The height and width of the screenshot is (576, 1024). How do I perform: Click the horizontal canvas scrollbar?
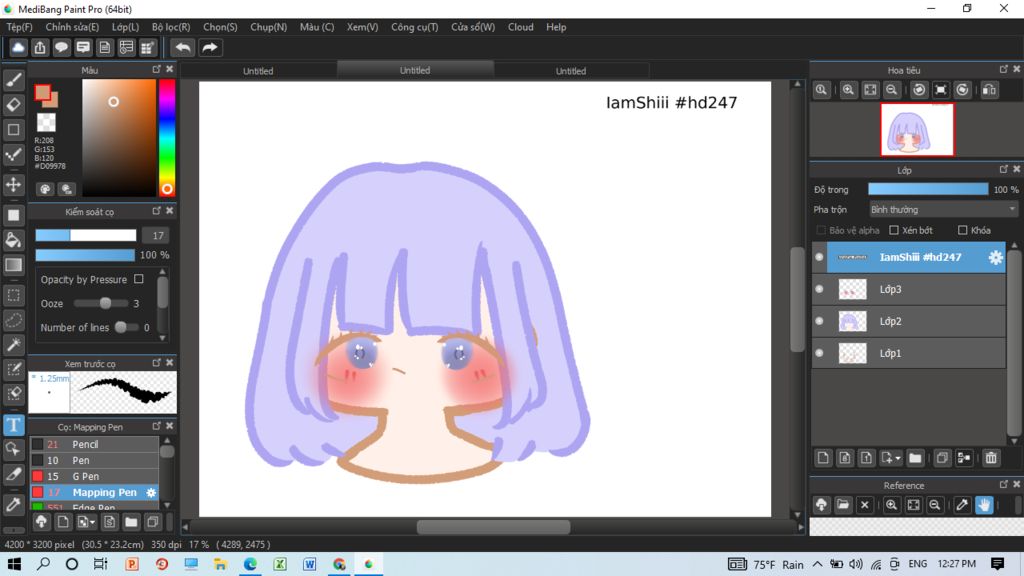[x=493, y=526]
